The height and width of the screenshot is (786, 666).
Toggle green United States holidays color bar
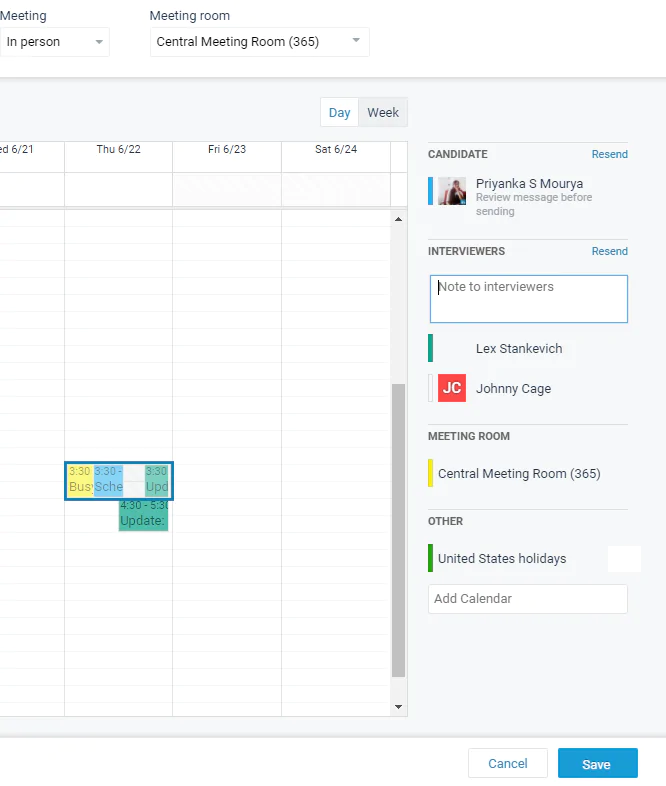pos(430,558)
